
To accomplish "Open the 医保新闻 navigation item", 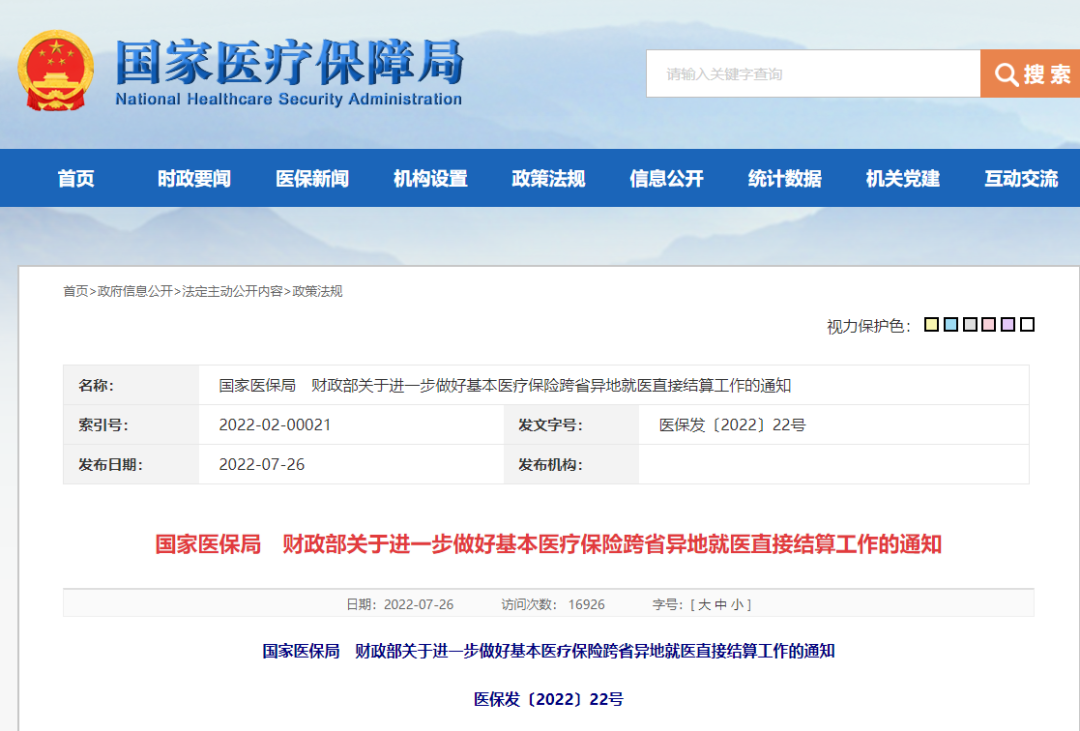I will click(312, 178).
